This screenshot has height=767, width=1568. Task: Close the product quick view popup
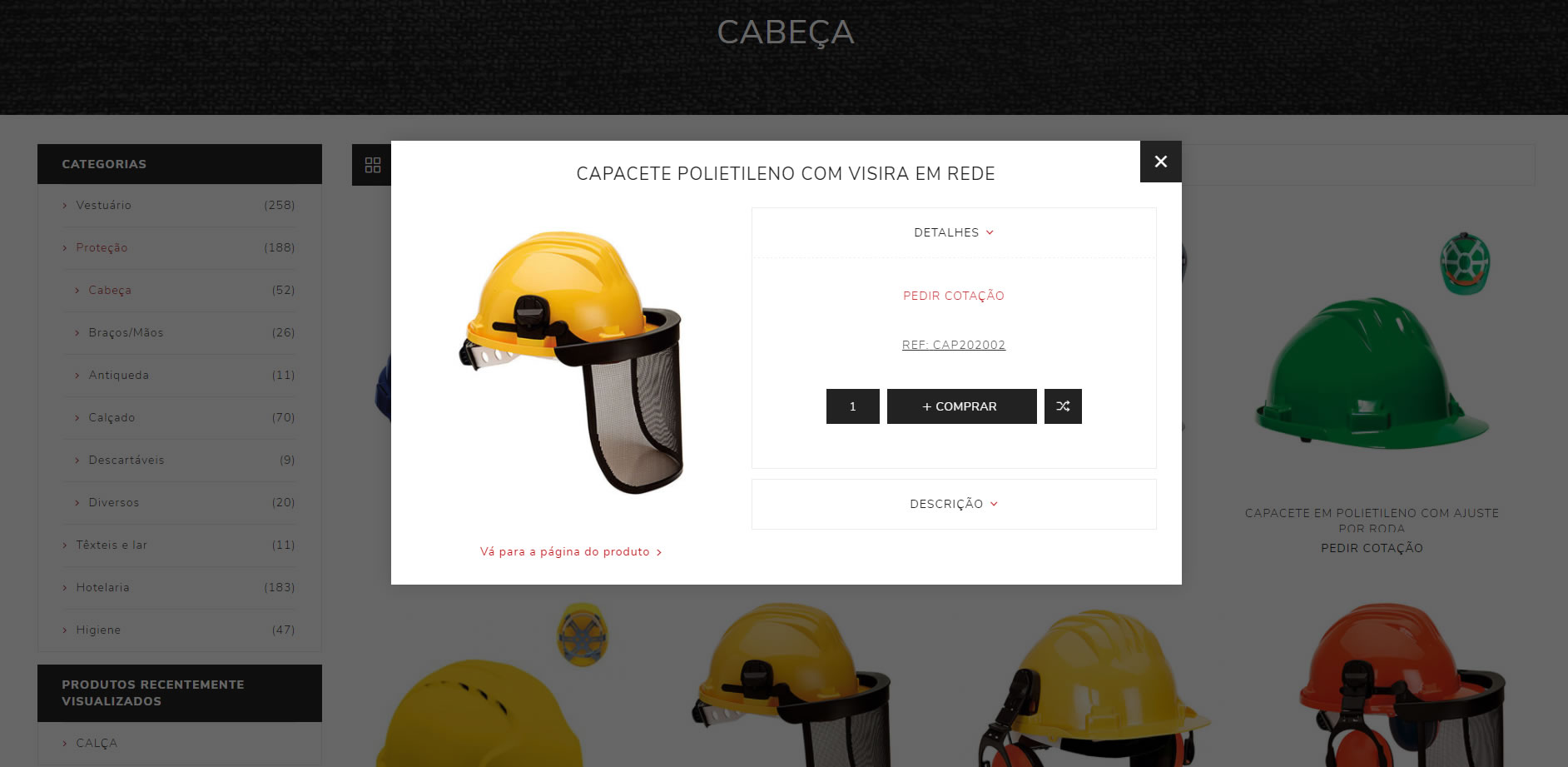click(1161, 162)
